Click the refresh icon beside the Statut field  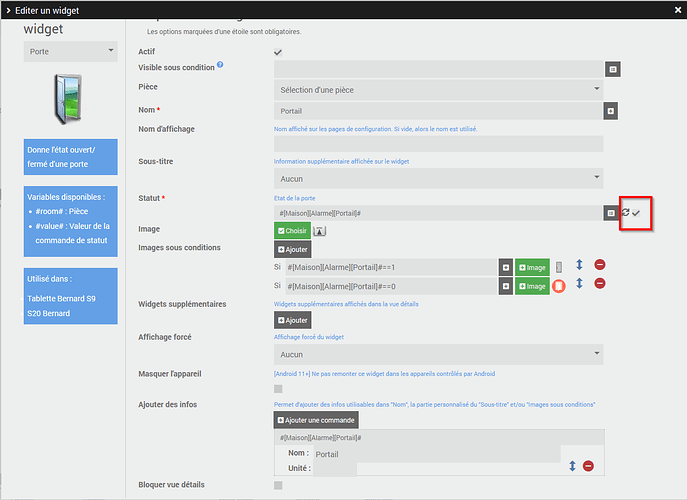[x=625, y=213]
